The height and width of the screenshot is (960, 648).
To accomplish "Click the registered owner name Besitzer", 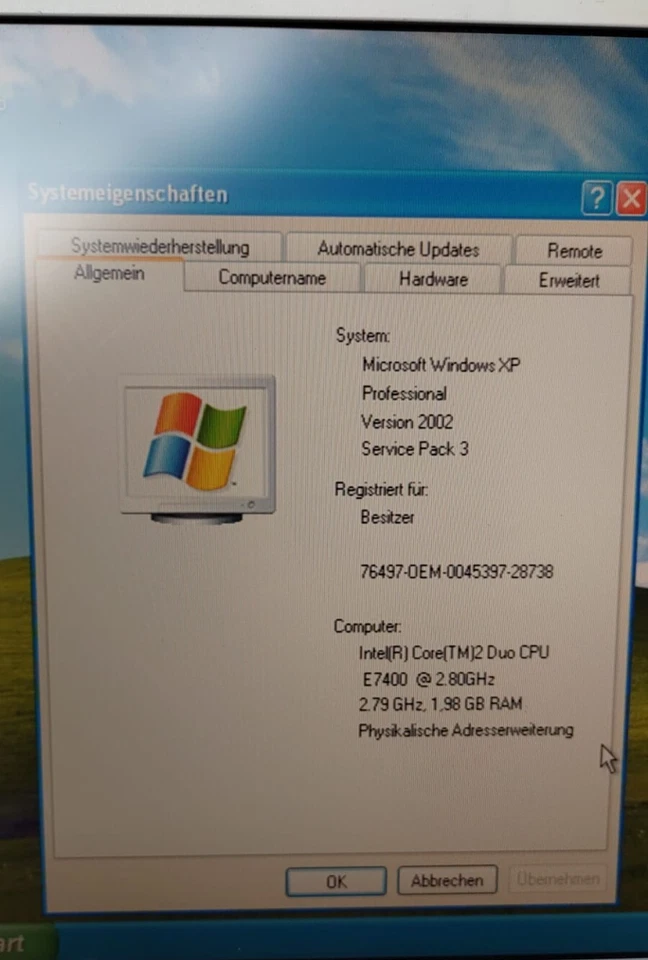I will 387,517.
